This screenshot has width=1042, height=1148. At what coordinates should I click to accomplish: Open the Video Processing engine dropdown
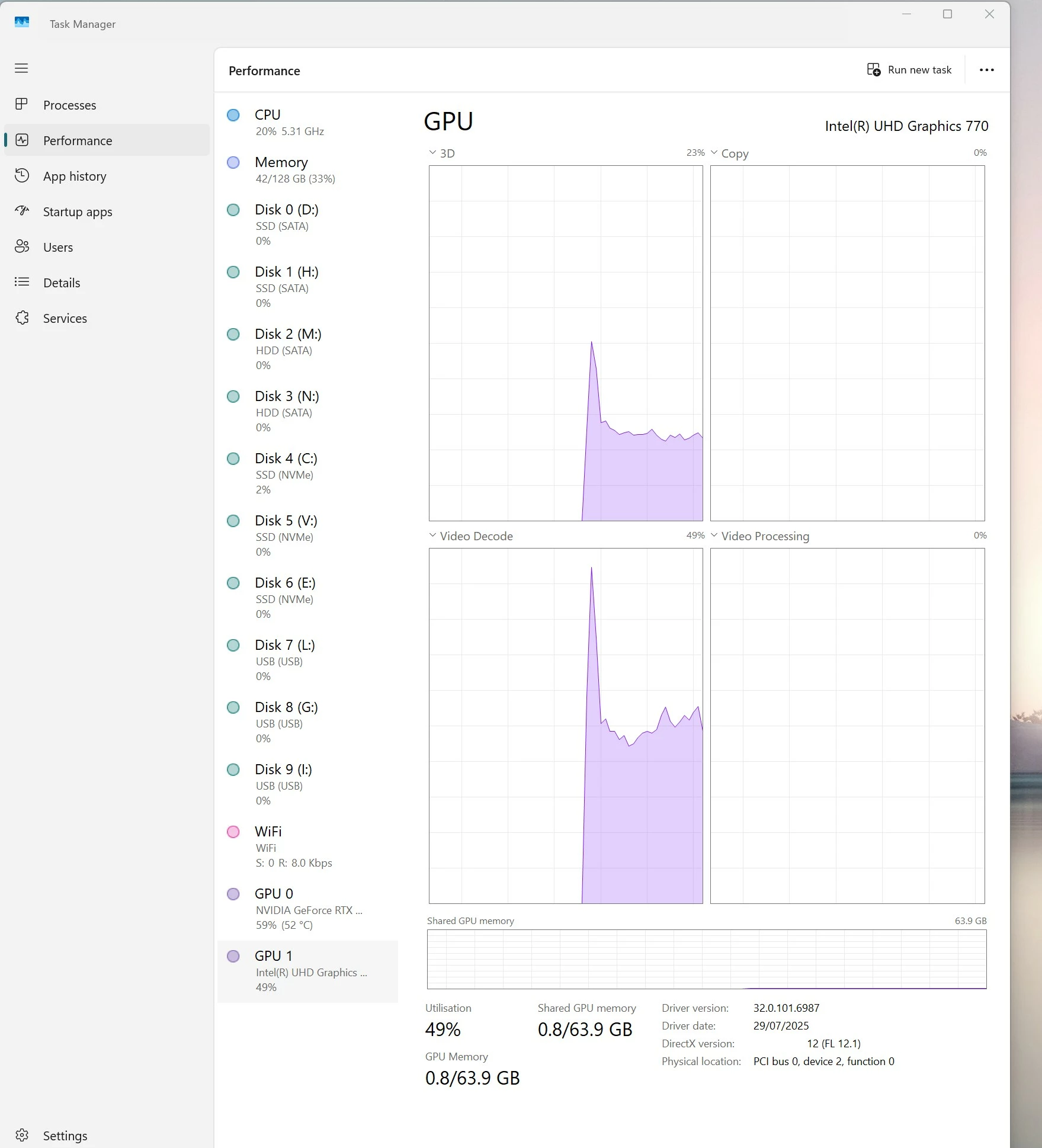[x=714, y=535]
